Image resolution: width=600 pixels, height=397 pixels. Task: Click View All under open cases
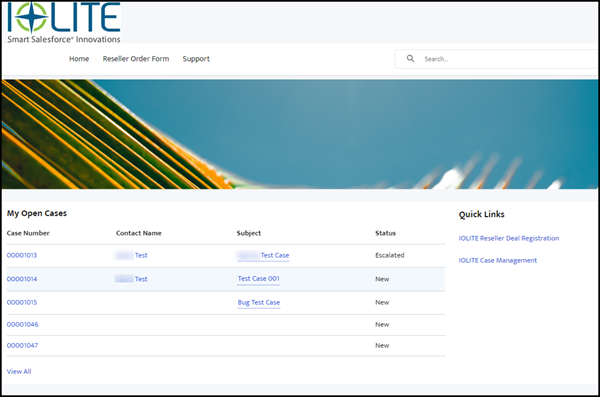tap(19, 371)
